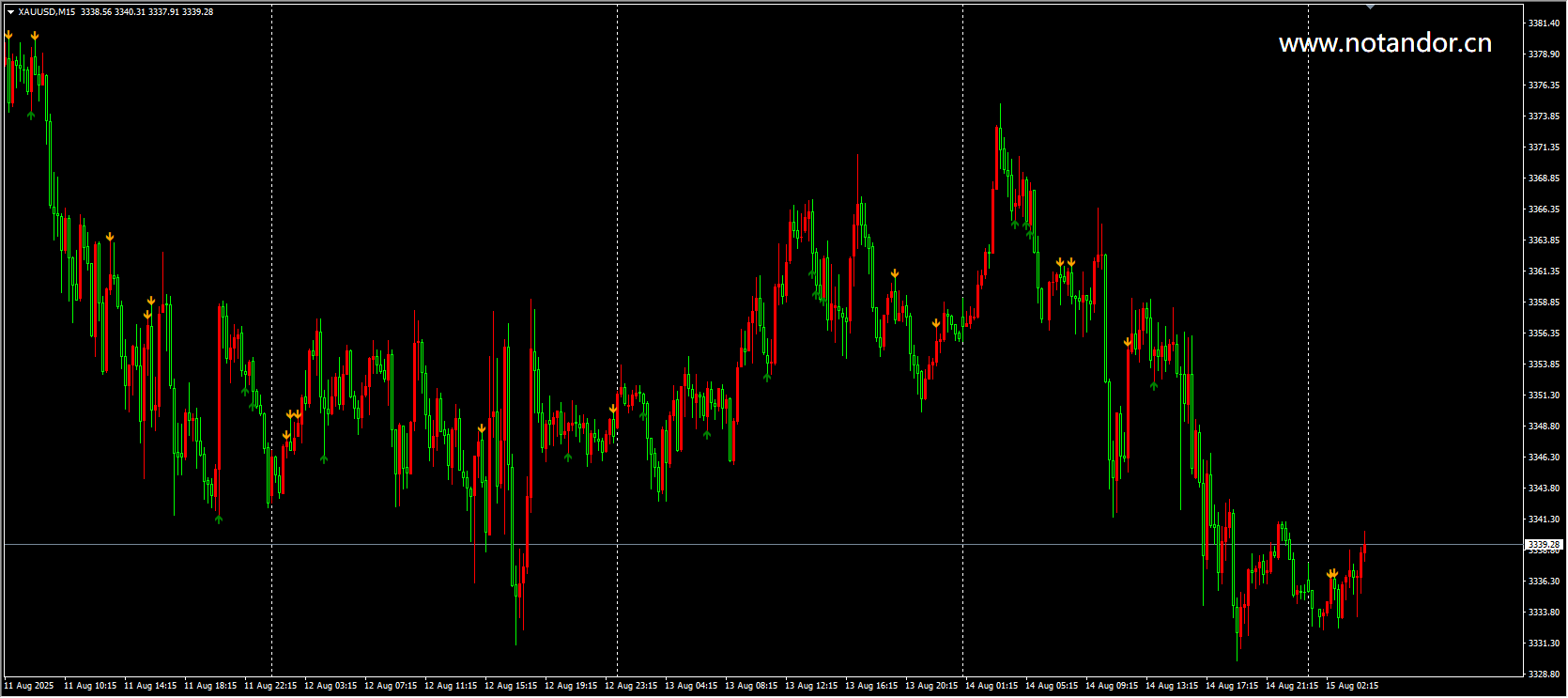Click the 15 Aug 02:15 time label
Screen dimensions: 1568x698
coord(1352,686)
